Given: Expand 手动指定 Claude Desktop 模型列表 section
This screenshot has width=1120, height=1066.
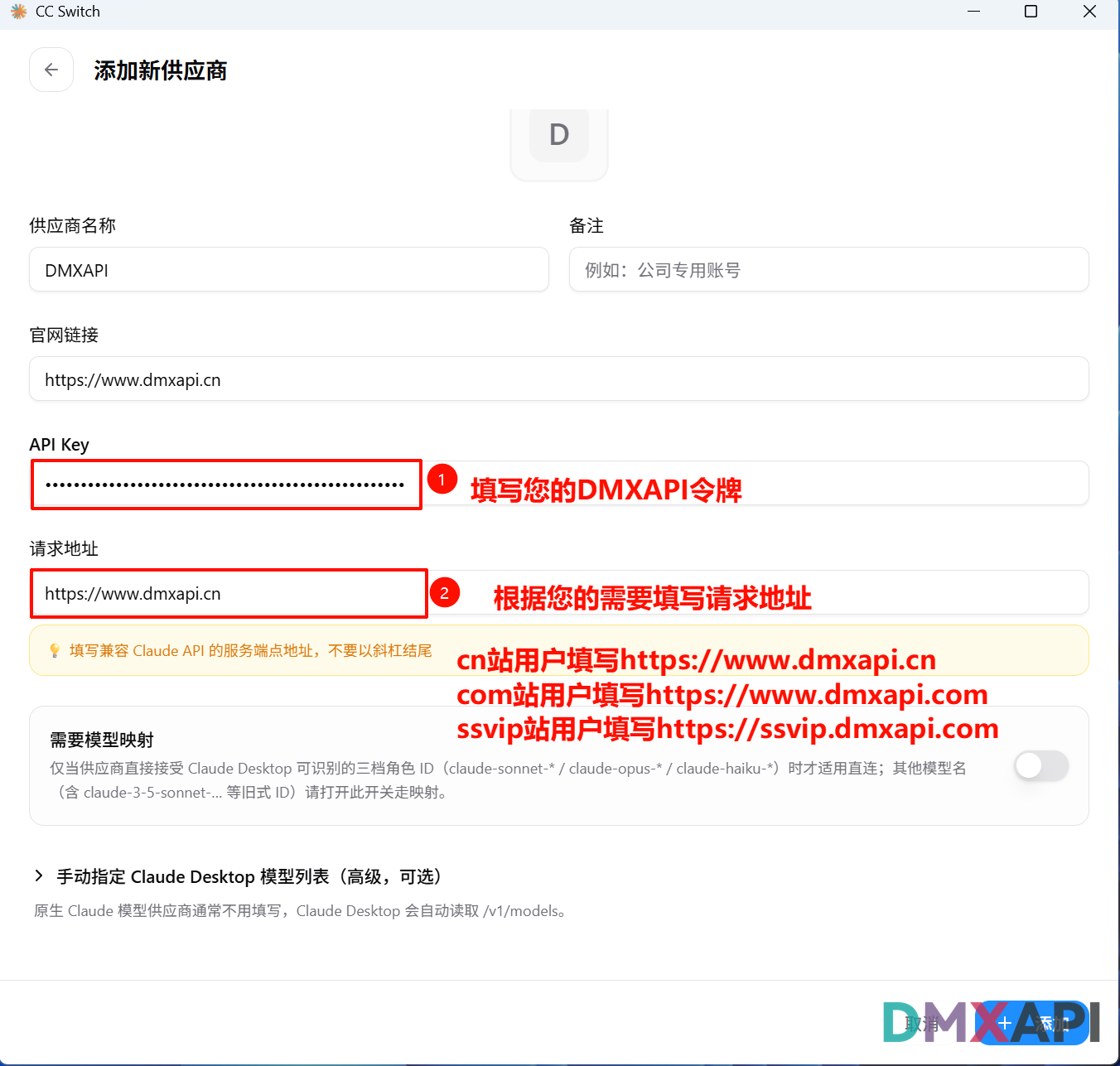Looking at the screenshot, I should 240,876.
